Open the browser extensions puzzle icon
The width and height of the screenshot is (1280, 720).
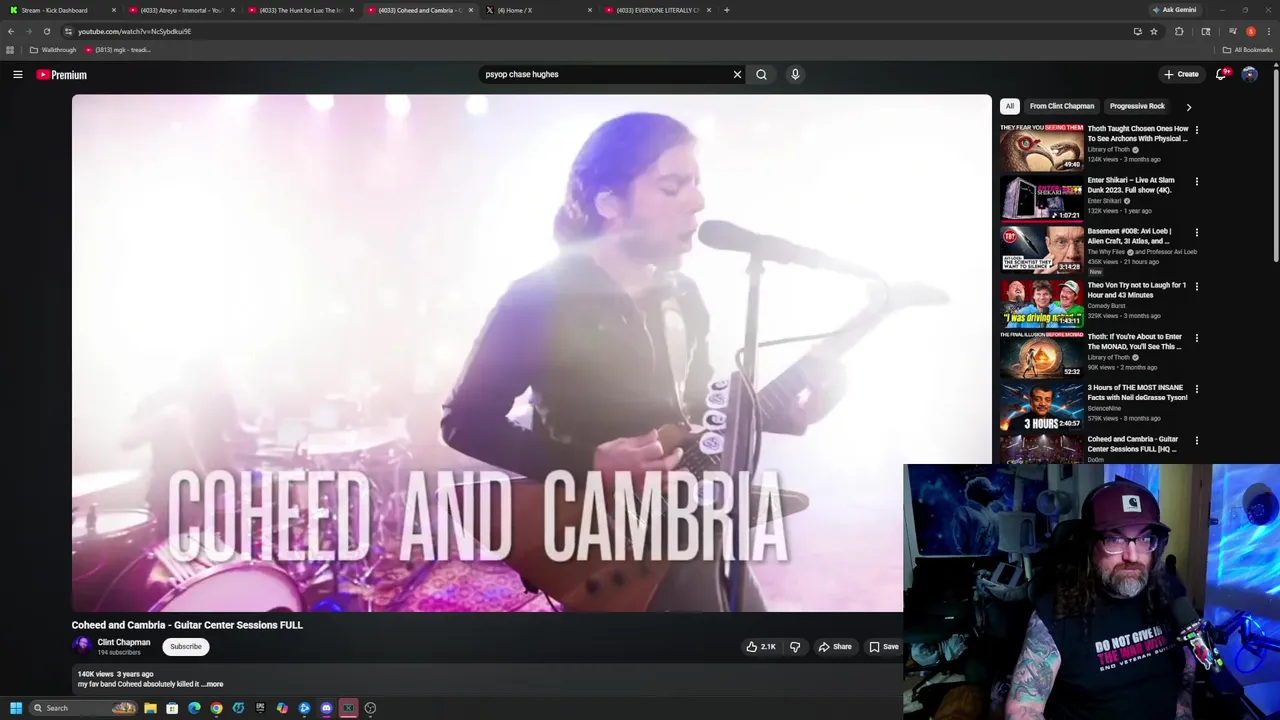[1179, 31]
